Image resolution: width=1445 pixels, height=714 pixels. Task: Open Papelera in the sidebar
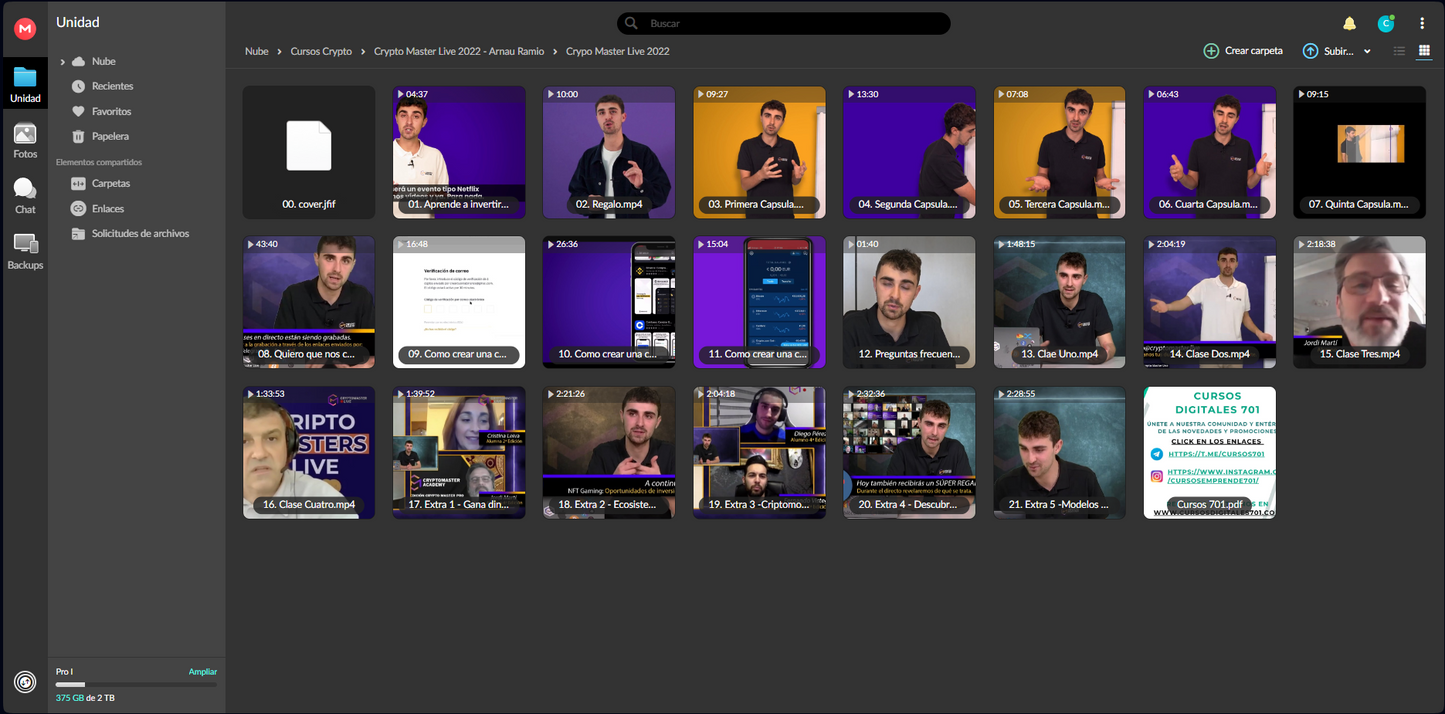110,136
